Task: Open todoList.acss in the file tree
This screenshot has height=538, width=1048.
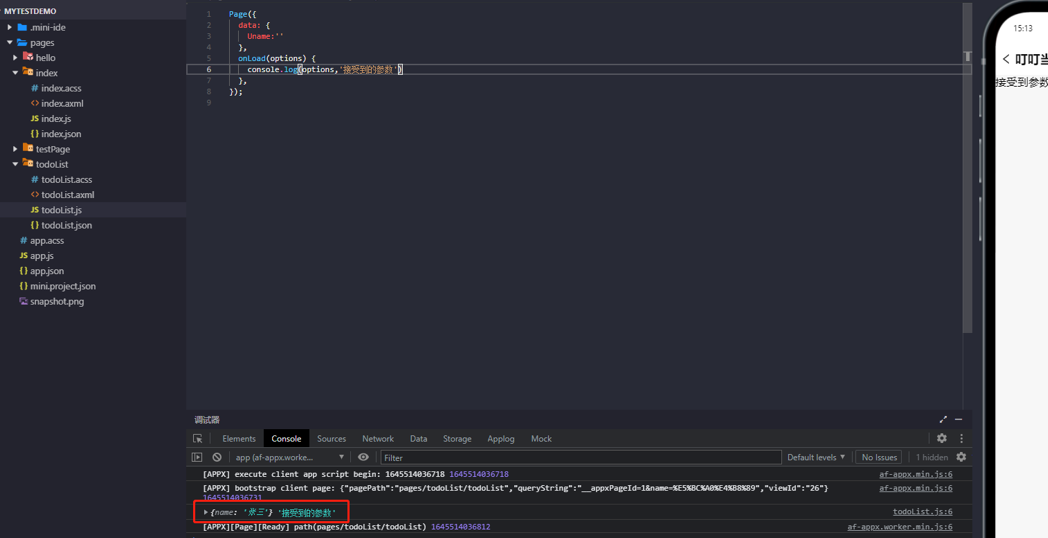Action: (66, 179)
